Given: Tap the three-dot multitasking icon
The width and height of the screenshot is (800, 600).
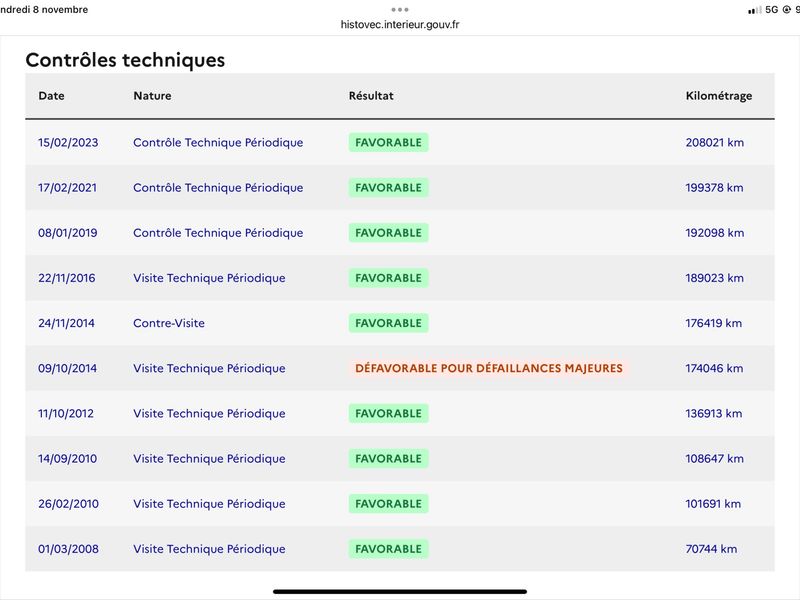Looking at the screenshot, I should click(x=399, y=10).
